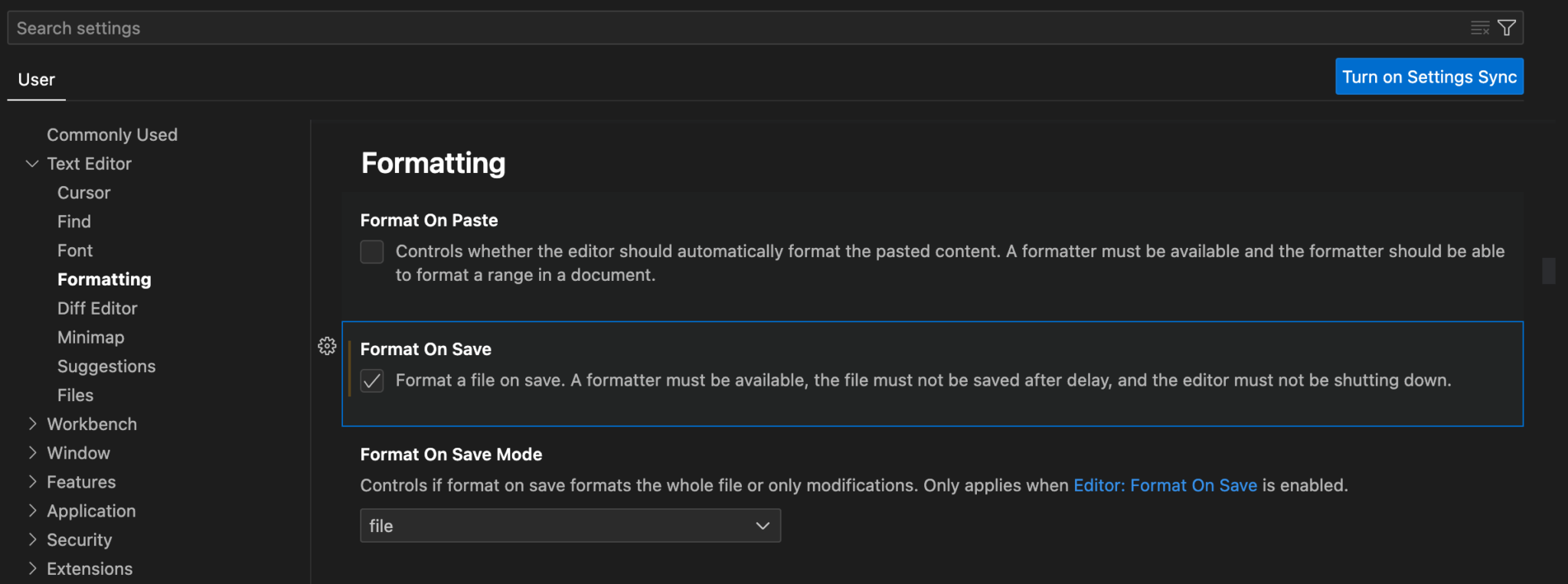Follow the Editor: Format On Save link
Image resolution: width=1568 pixels, height=584 pixels.
click(x=1165, y=485)
